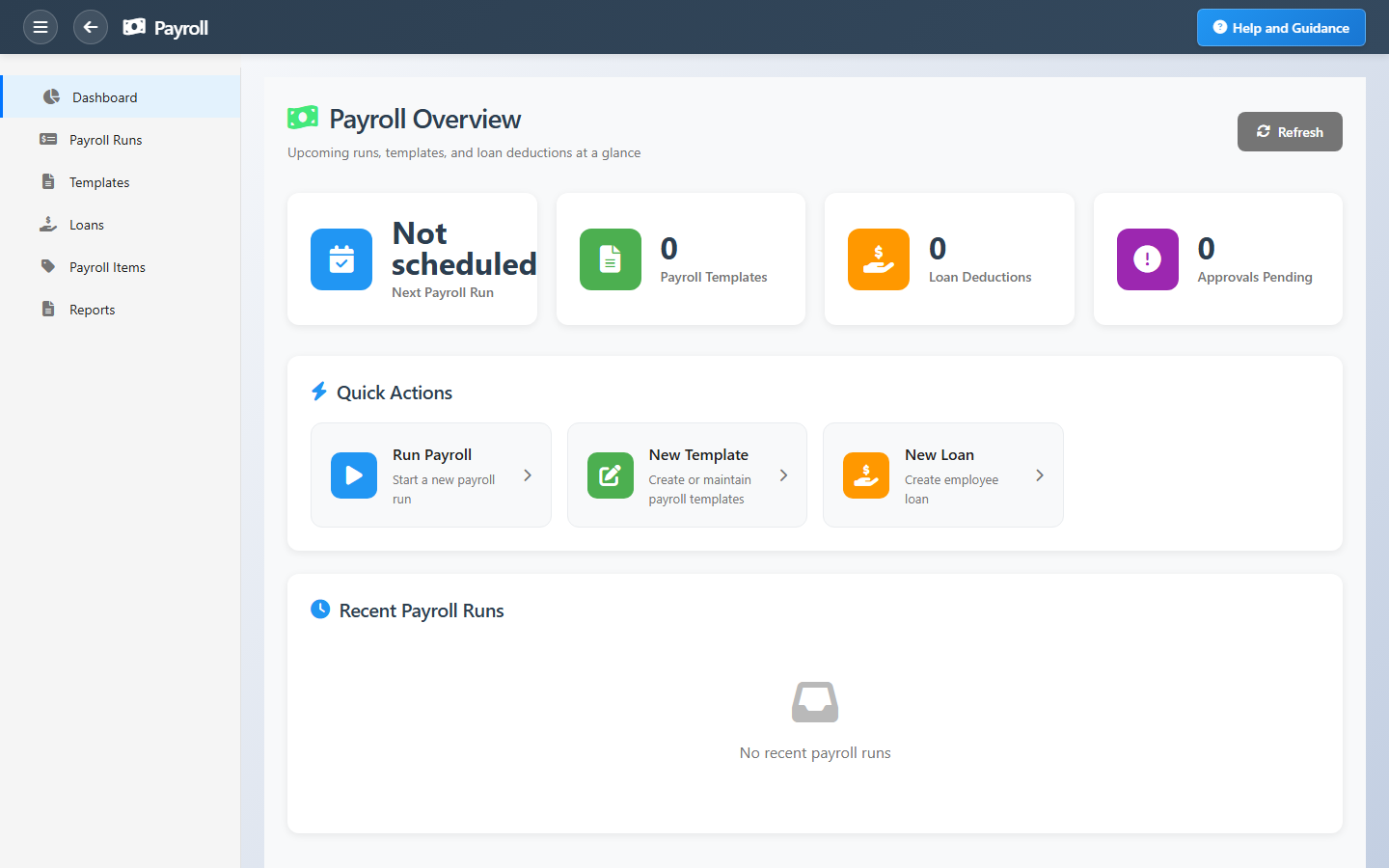Viewport: 1389px width, 868px height.
Task: Expand the Run Payroll chevron arrow
Action: coord(528,475)
